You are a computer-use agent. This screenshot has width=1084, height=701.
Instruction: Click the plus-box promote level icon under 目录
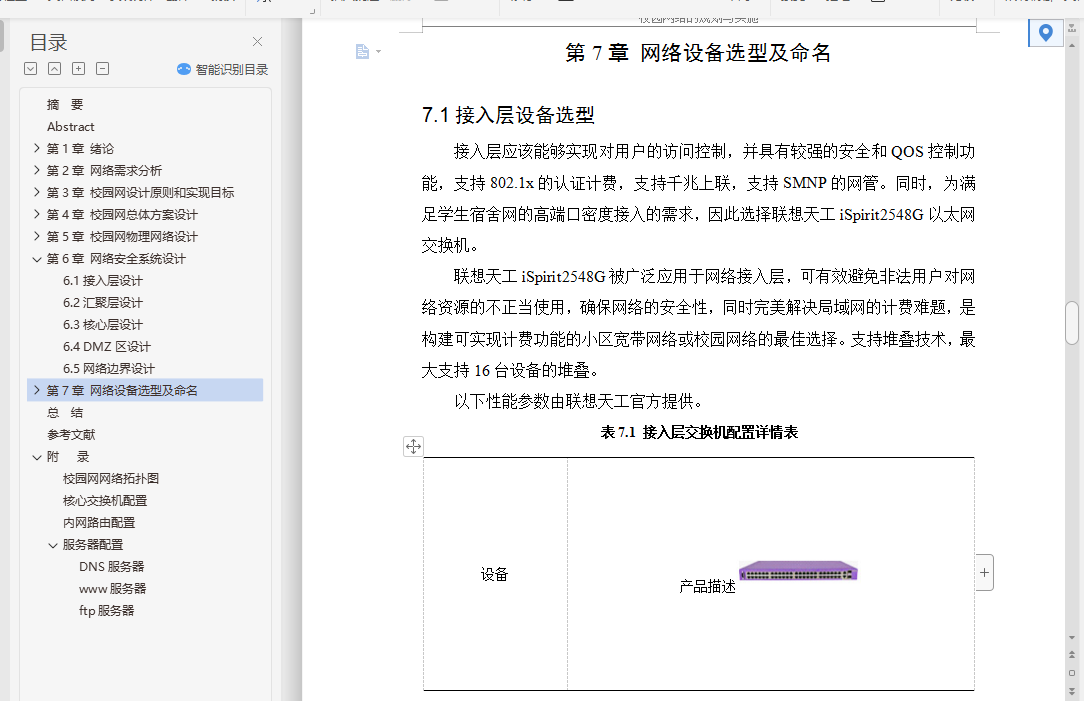point(79,68)
